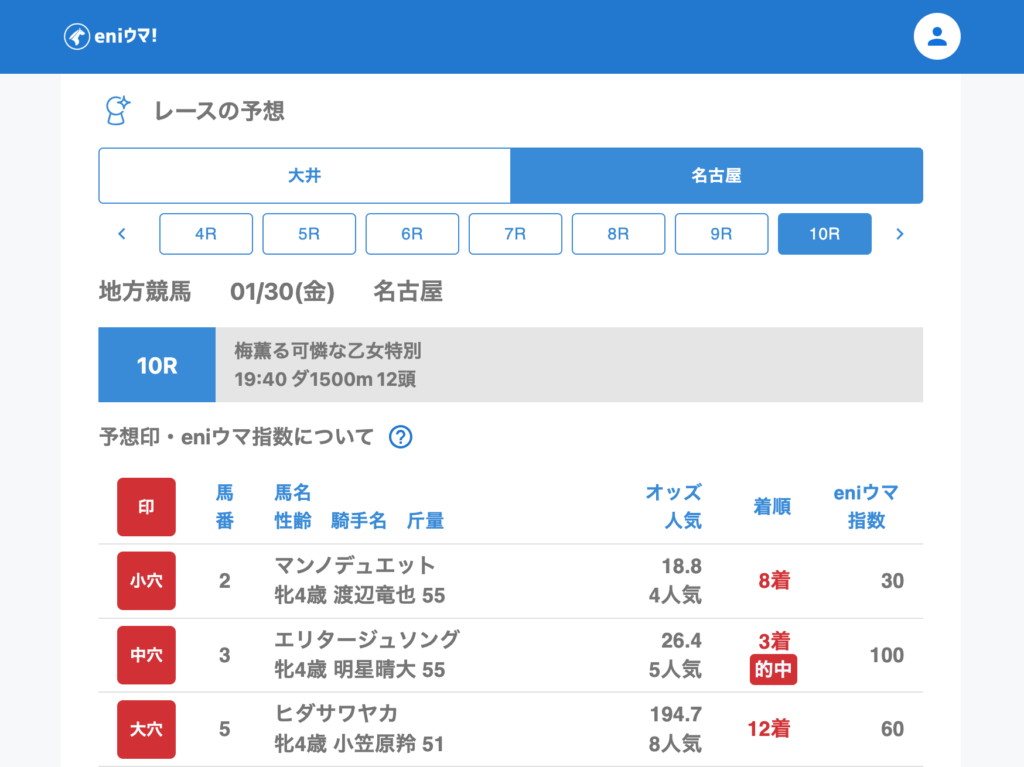1024x767 pixels.
Task: Open the help question mark icon
Action: [x=400, y=437]
